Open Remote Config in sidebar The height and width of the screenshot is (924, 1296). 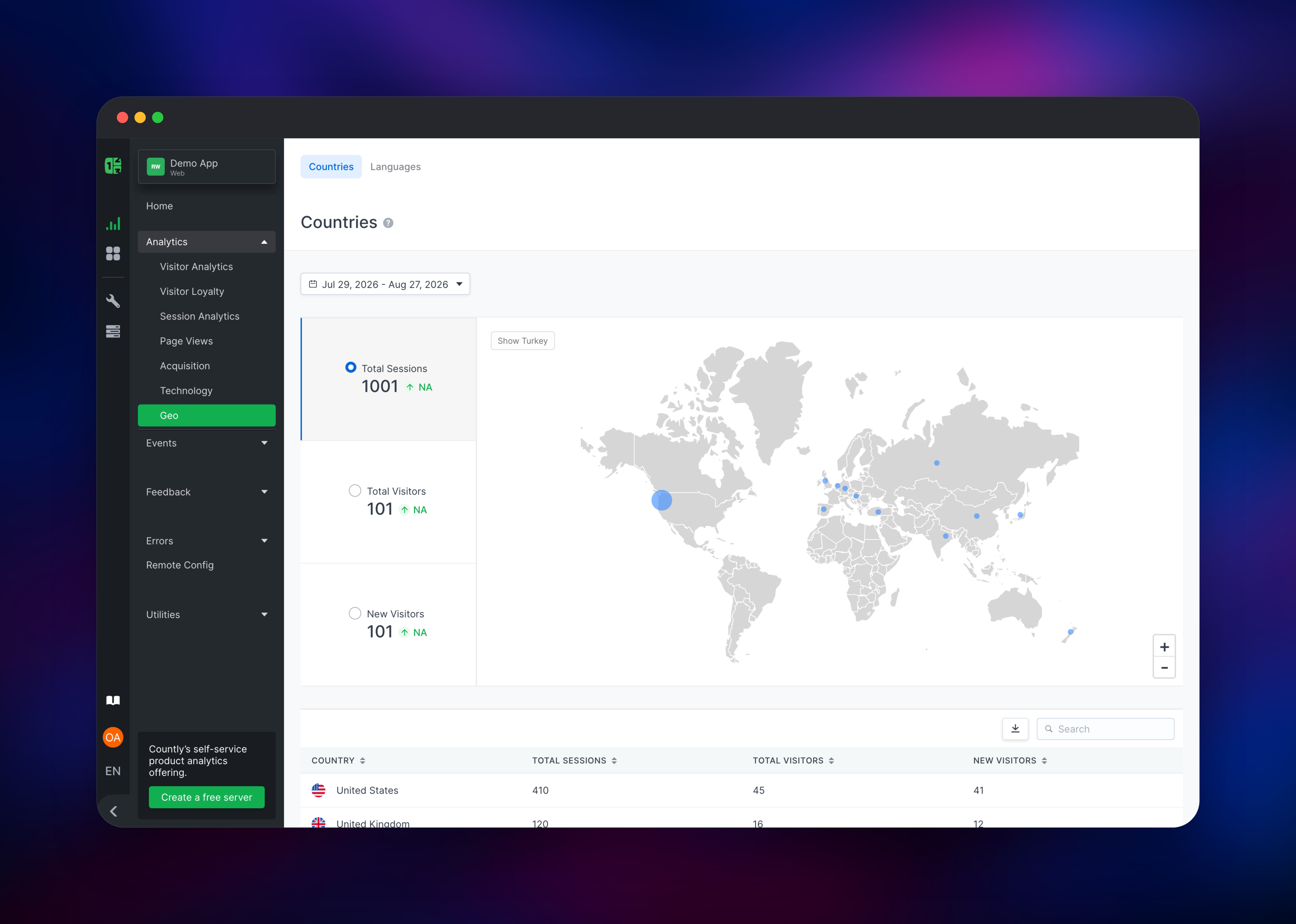(x=180, y=565)
